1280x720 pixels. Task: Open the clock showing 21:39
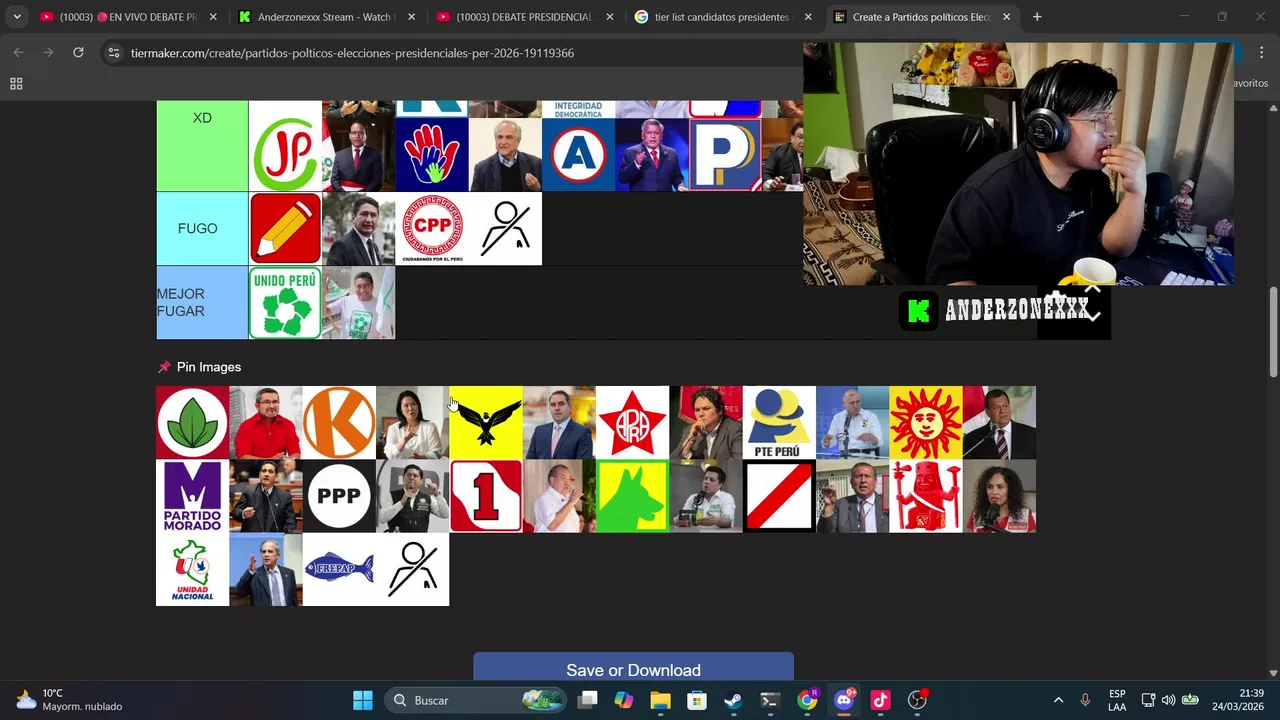tap(1238, 700)
